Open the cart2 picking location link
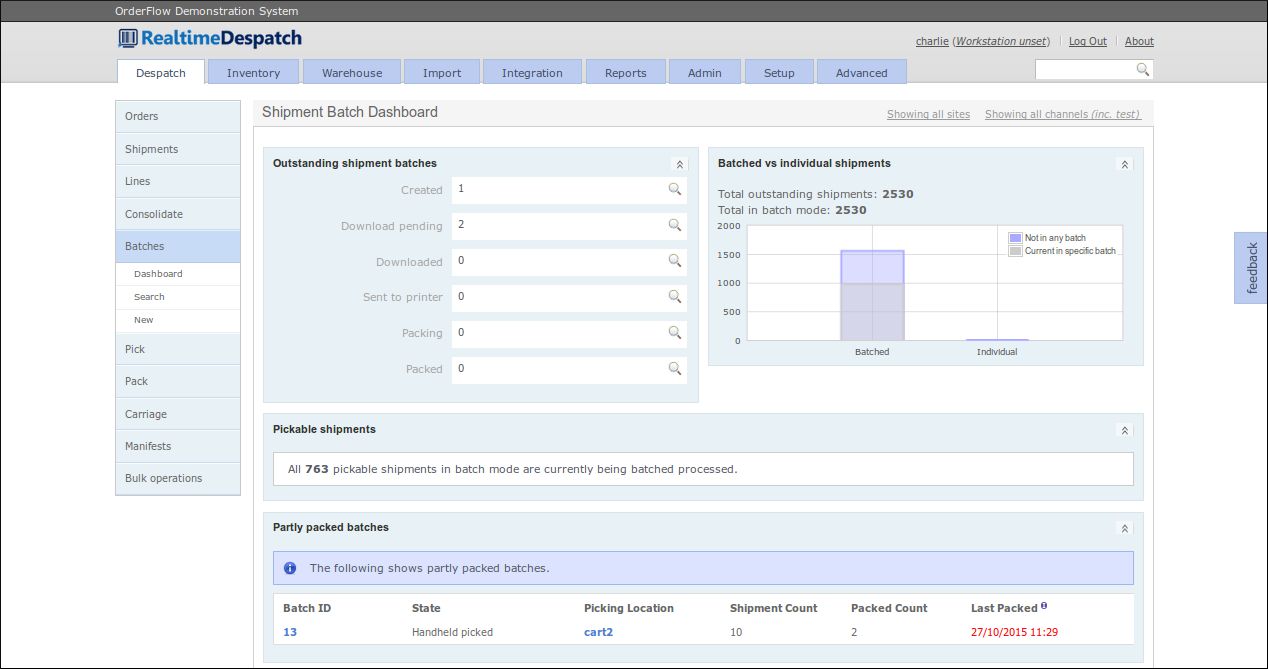1268x669 pixels. pos(598,632)
